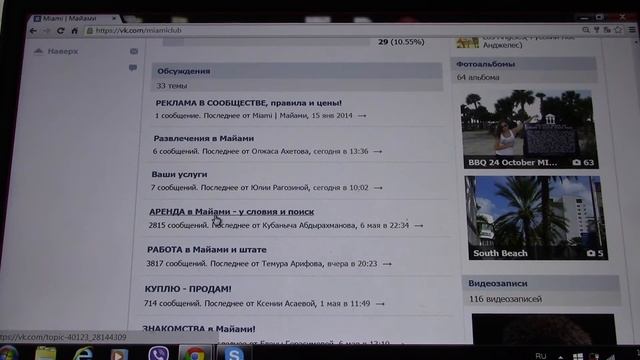
Task: Close the Miami | Майами tab
Action: [x=114, y=18]
